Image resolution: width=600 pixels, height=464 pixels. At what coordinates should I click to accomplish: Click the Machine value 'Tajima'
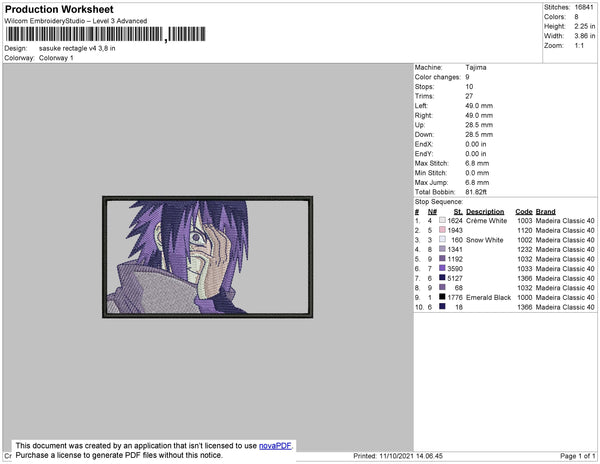[476, 67]
